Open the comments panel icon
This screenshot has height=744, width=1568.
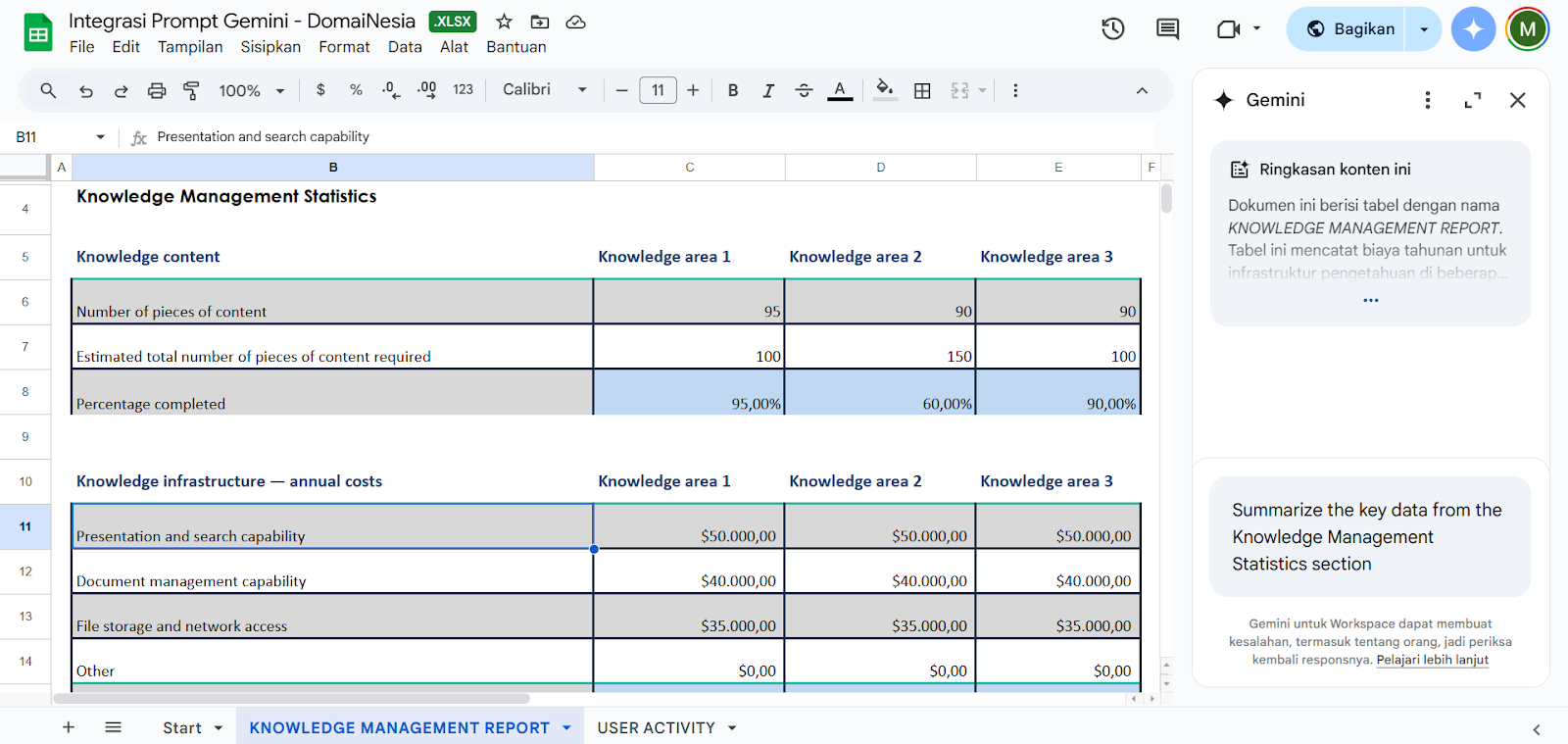pos(1167,29)
